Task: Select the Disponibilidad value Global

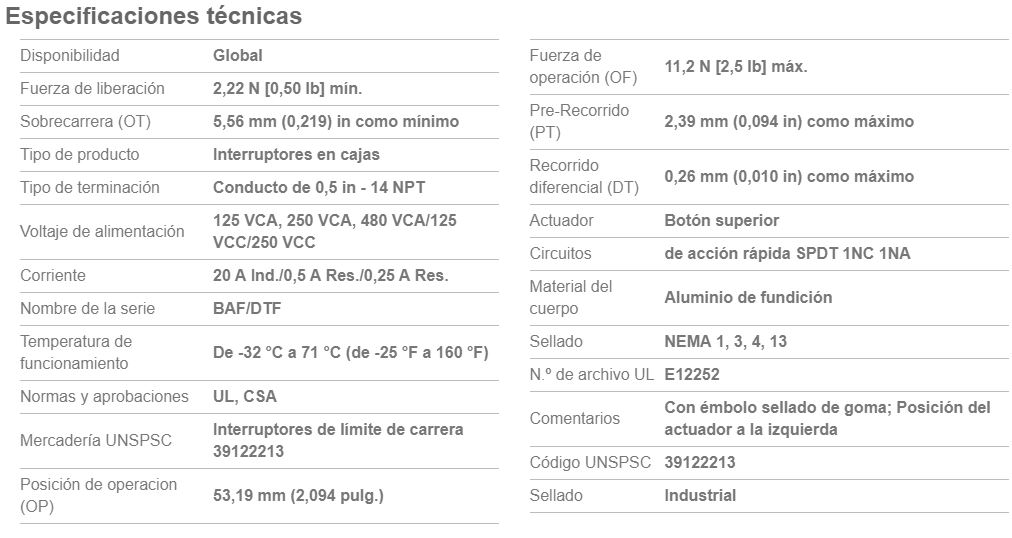Action: coord(238,55)
